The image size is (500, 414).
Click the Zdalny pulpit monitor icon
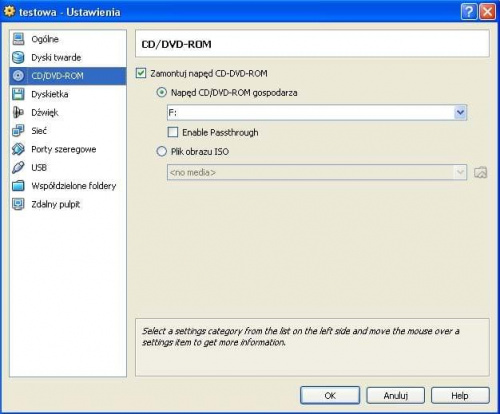(x=18, y=204)
